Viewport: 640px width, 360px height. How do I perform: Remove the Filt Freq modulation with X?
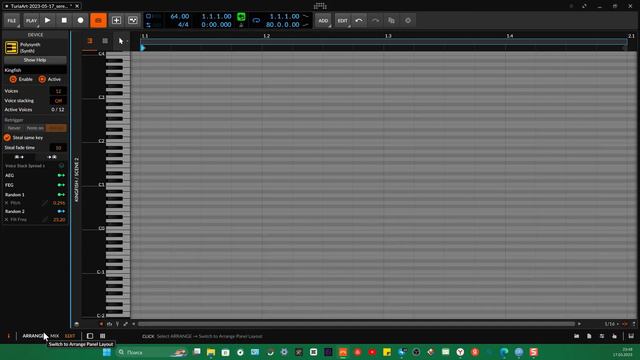(7, 220)
